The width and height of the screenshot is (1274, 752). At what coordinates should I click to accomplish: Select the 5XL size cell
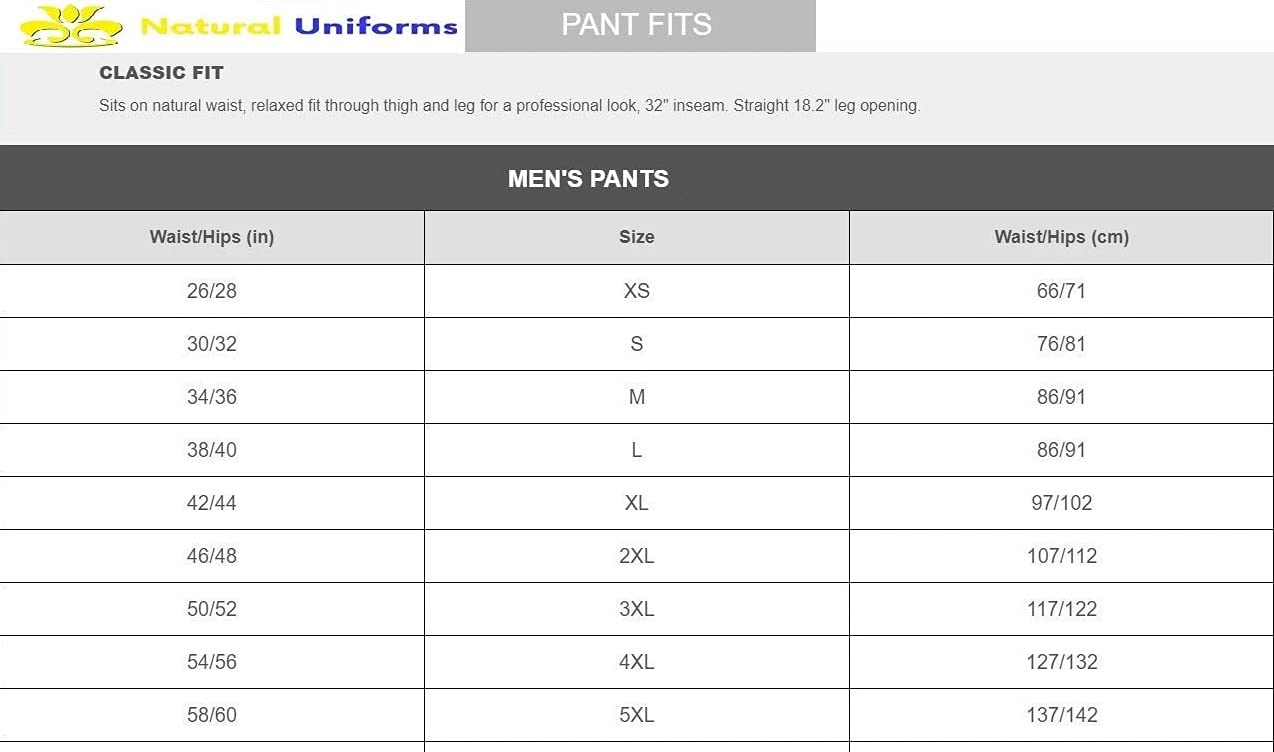click(x=636, y=715)
